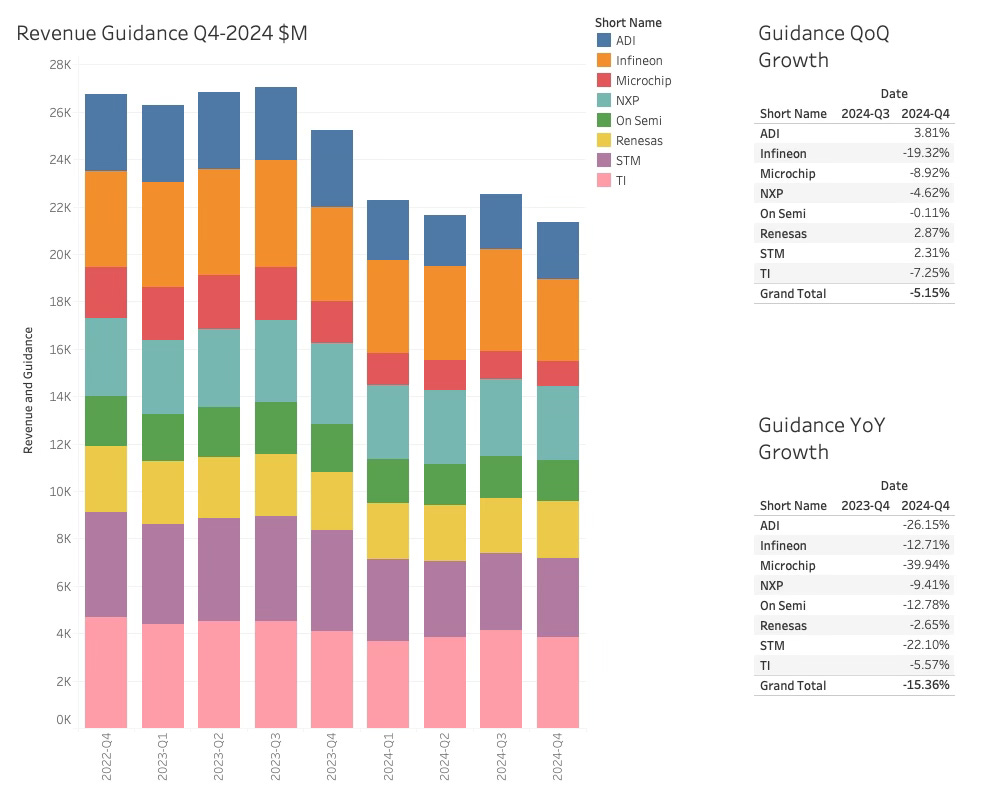Image resolution: width=1000 pixels, height=800 pixels.
Task: Click the '2024-Q4' x-axis label
Action: click(x=557, y=757)
